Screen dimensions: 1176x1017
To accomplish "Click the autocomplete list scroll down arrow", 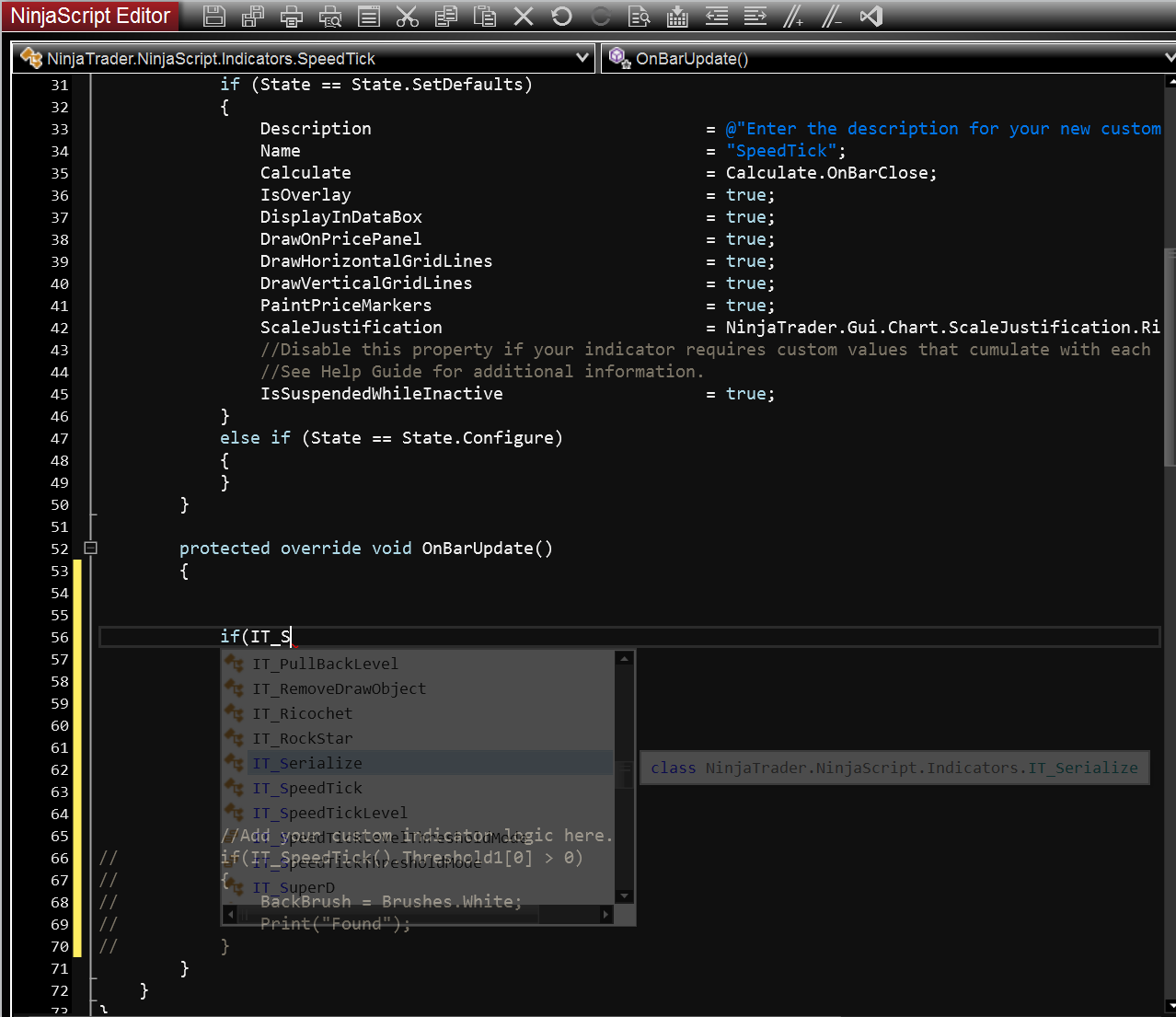I will 625,896.
